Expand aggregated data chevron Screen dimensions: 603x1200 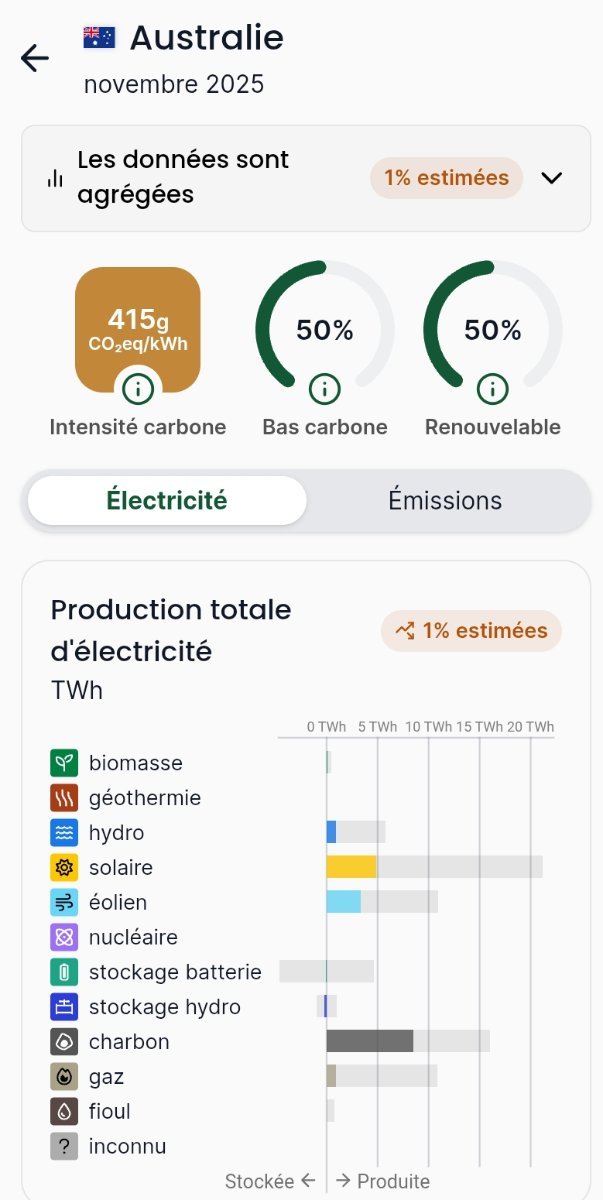click(x=552, y=178)
